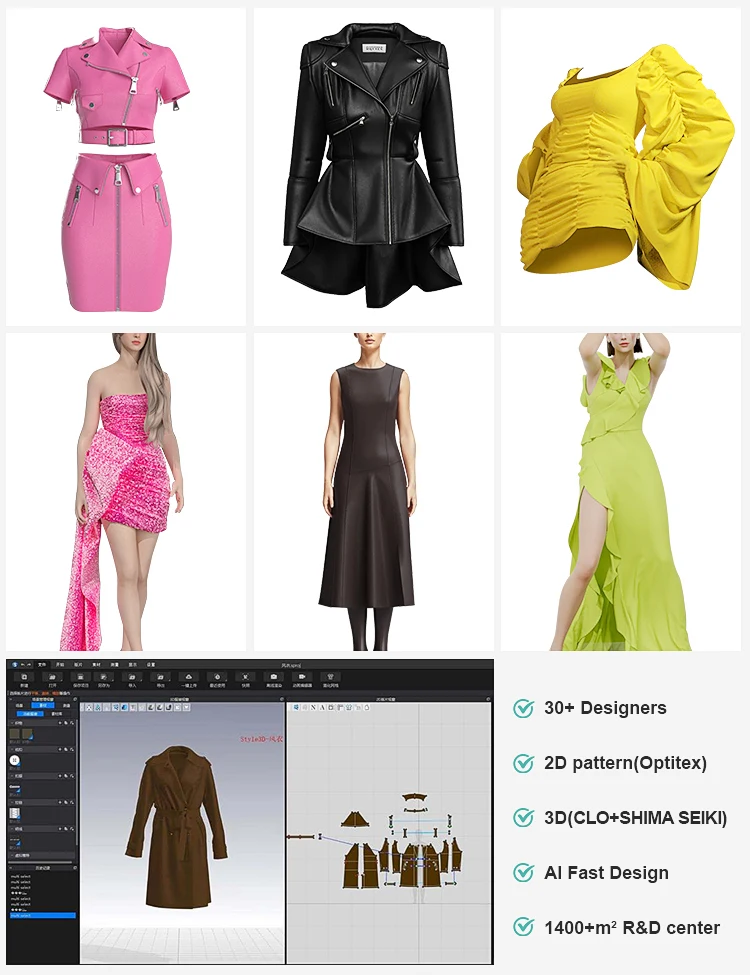The width and height of the screenshot is (750, 975).
Task: Click the video camera animation icon
Action: click(x=302, y=677)
